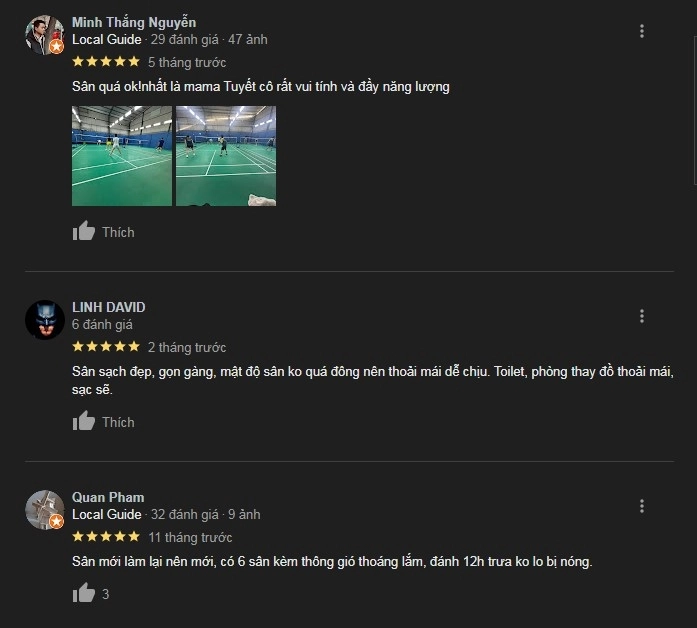Click 'Thích' label under LINH DAVID's review
Image resolution: width=697 pixels, height=628 pixels.
(x=118, y=422)
